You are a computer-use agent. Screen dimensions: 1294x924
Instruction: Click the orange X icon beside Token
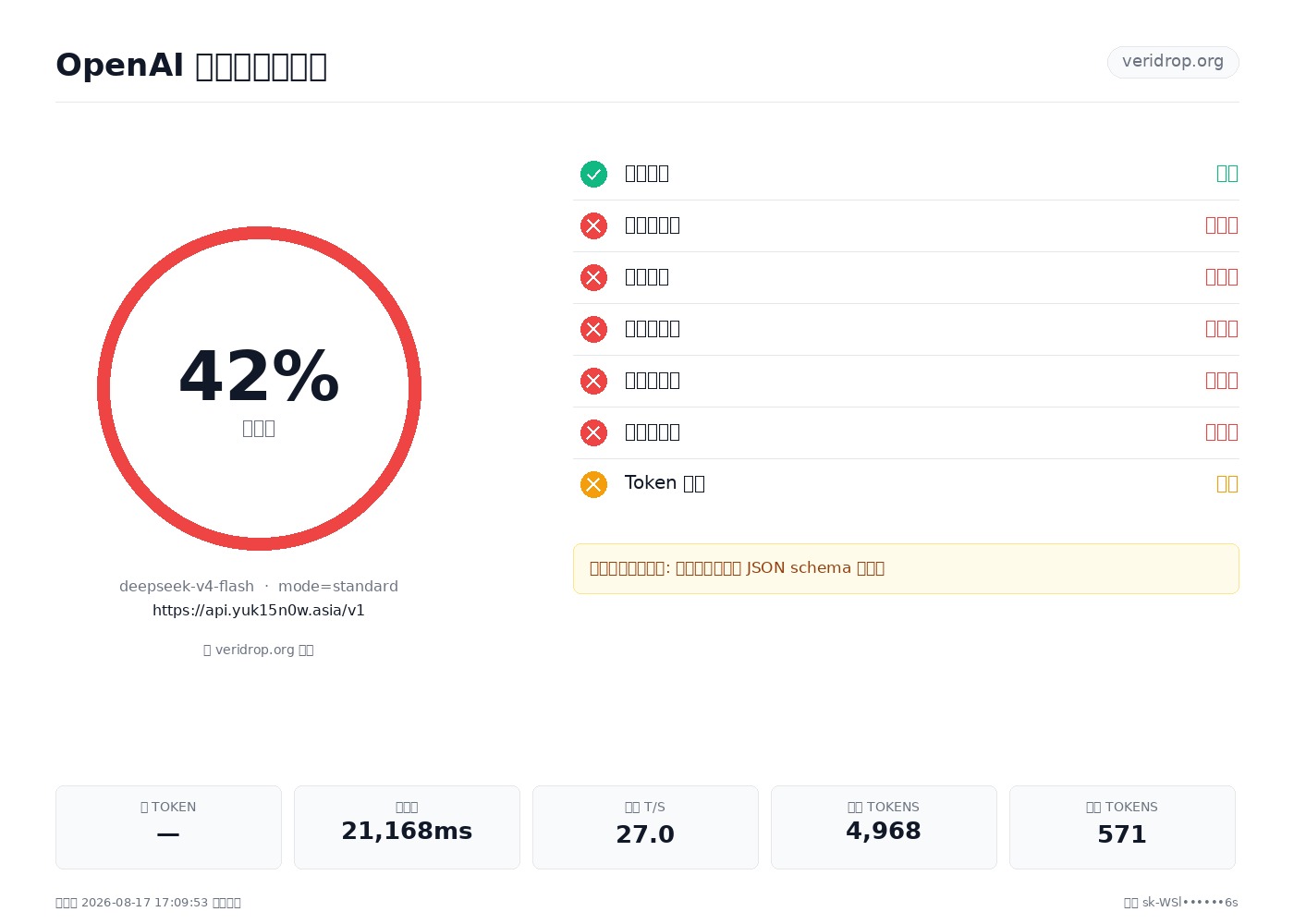point(593,484)
